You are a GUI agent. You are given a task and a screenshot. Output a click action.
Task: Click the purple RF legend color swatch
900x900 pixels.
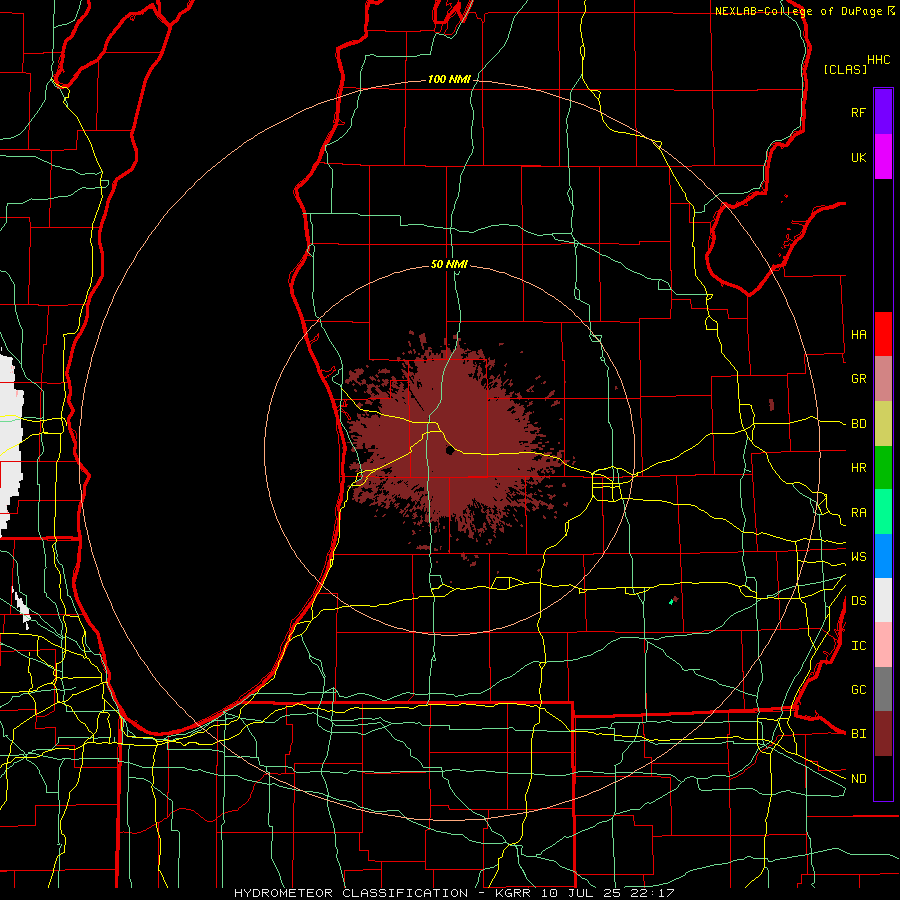click(x=883, y=112)
